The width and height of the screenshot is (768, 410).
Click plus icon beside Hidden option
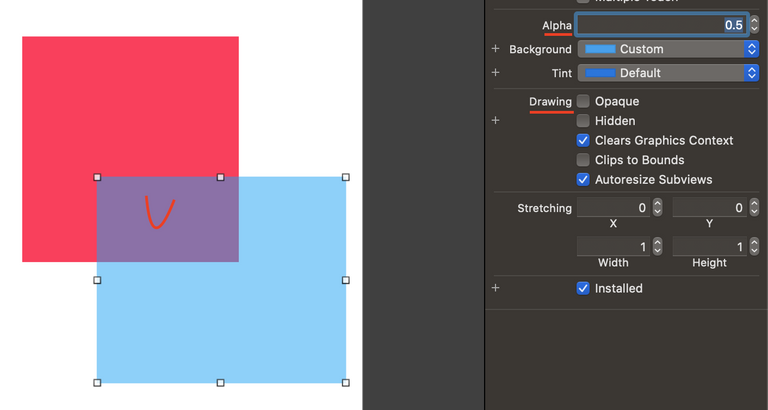point(495,121)
